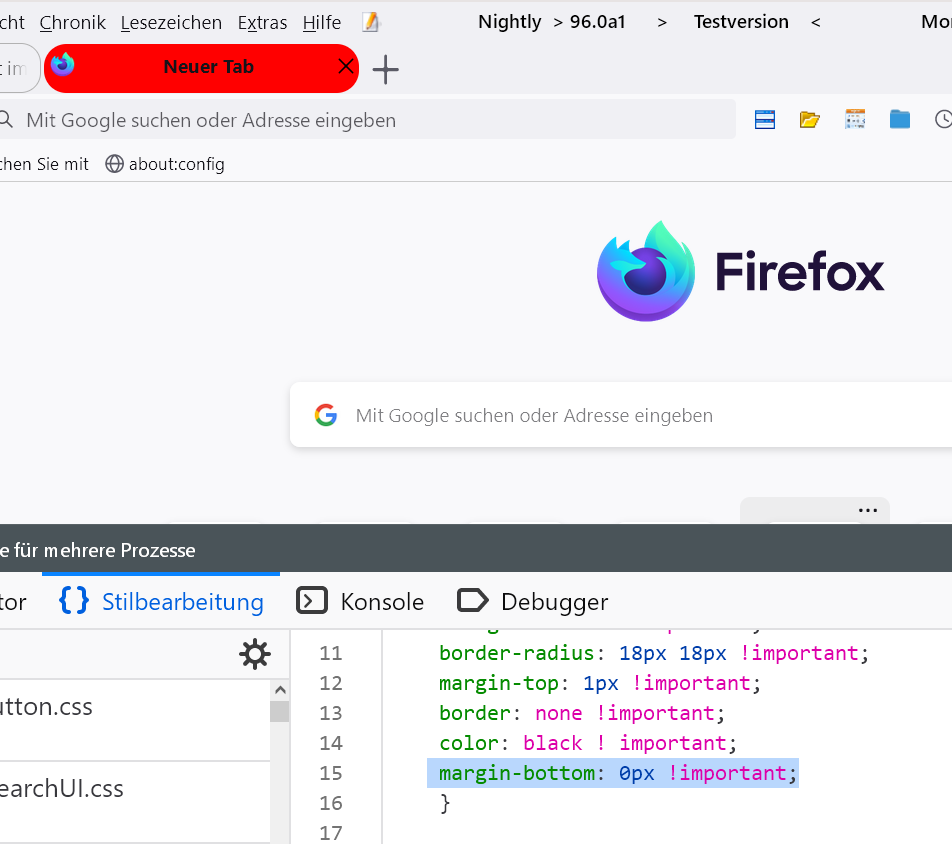This screenshot has width=952, height=844.
Task: Open the history clock icon
Action: (942, 120)
